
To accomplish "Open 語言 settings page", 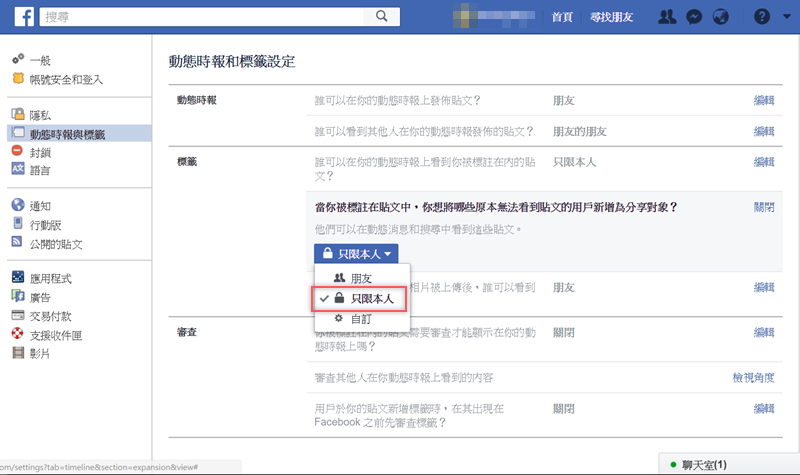I will coord(40,170).
